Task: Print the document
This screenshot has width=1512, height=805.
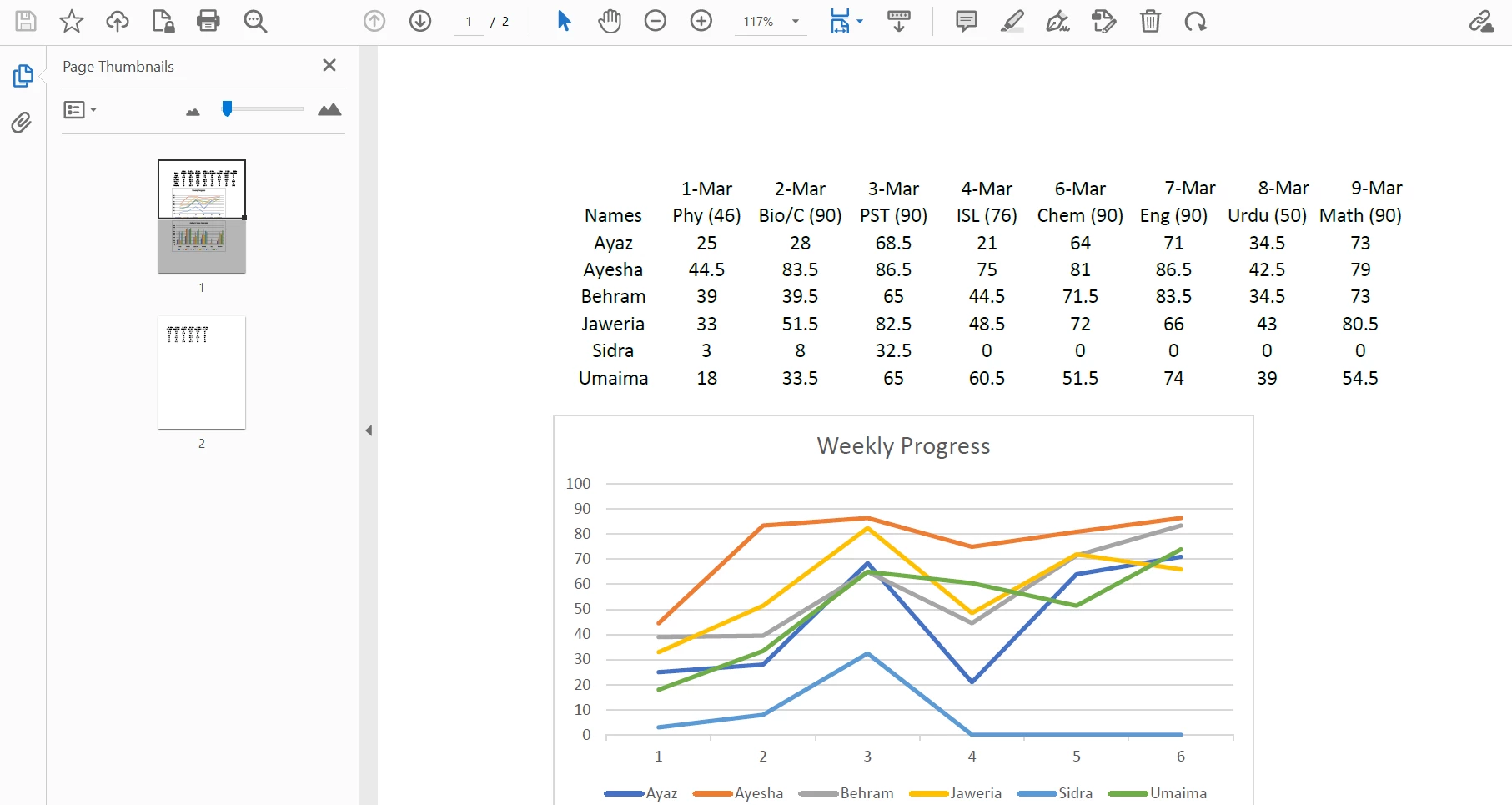Action: click(208, 21)
